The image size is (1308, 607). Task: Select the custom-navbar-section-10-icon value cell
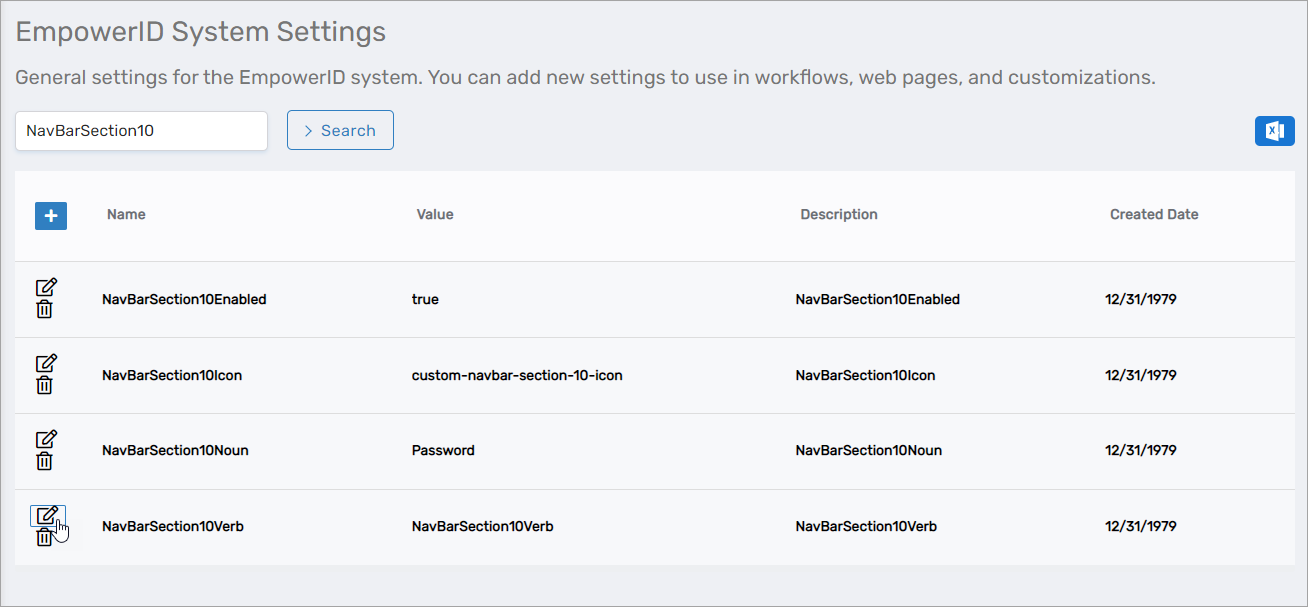click(517, 375)
